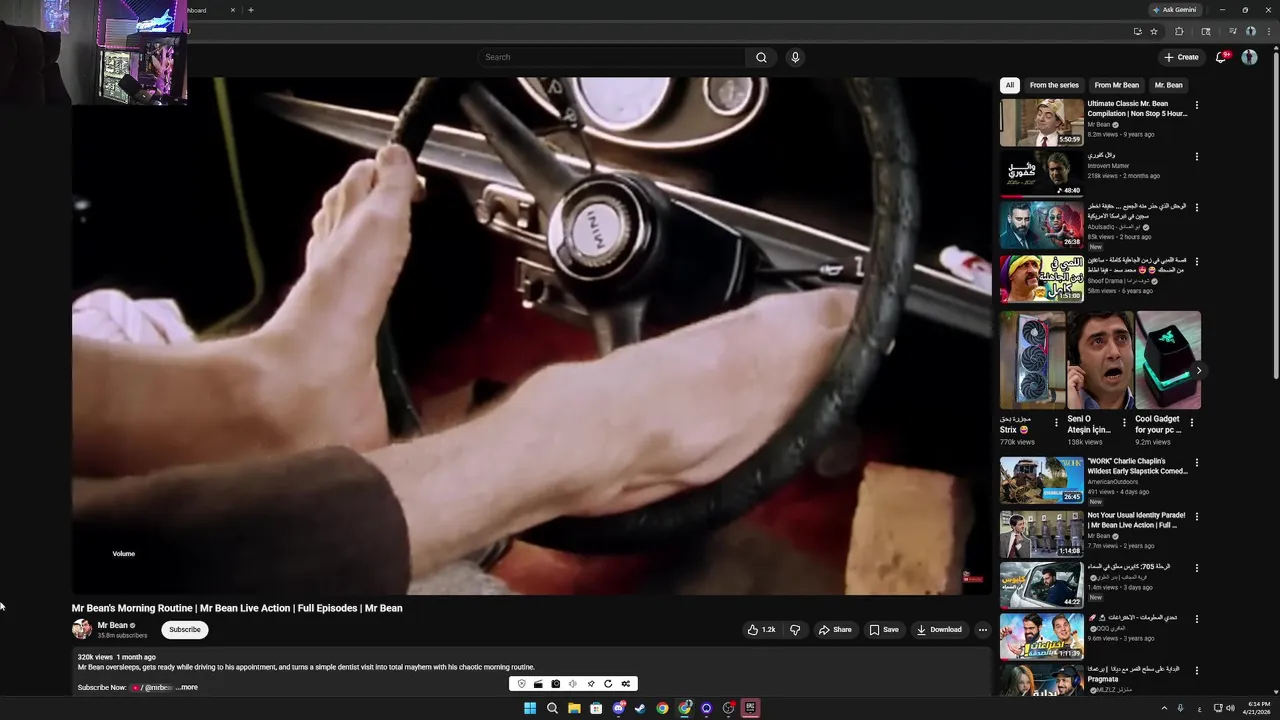Open the Seni O Ateşin İçin short
1280x720 pixels.
click(x=1100, y=360)
